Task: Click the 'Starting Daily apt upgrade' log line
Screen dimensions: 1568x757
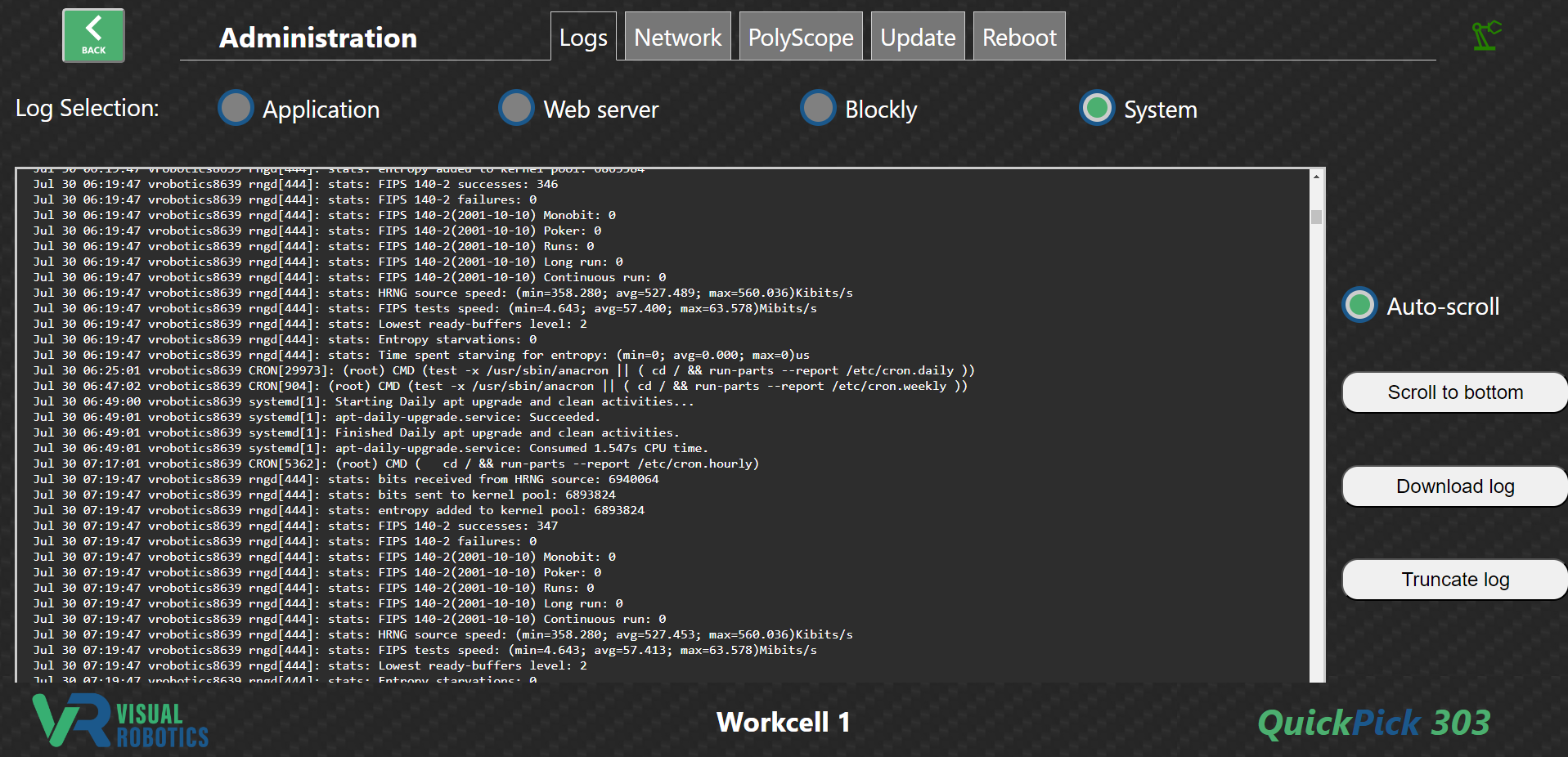Action: point(363,401)
